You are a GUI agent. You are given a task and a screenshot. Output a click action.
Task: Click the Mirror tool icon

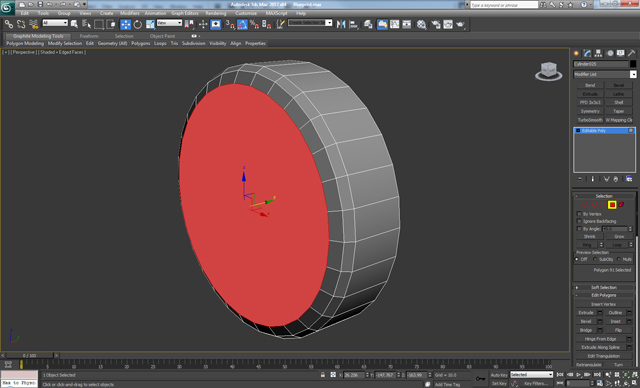[x=341, y=24]
